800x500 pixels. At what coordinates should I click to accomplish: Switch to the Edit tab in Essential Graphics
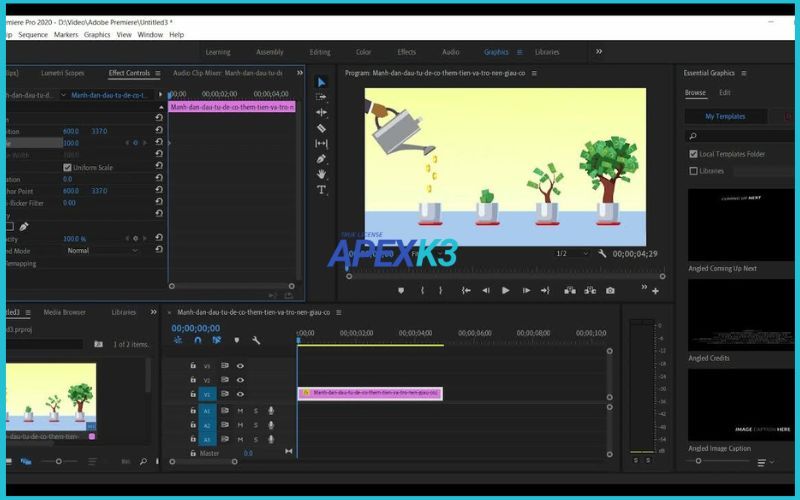click(x=724, y=92)
